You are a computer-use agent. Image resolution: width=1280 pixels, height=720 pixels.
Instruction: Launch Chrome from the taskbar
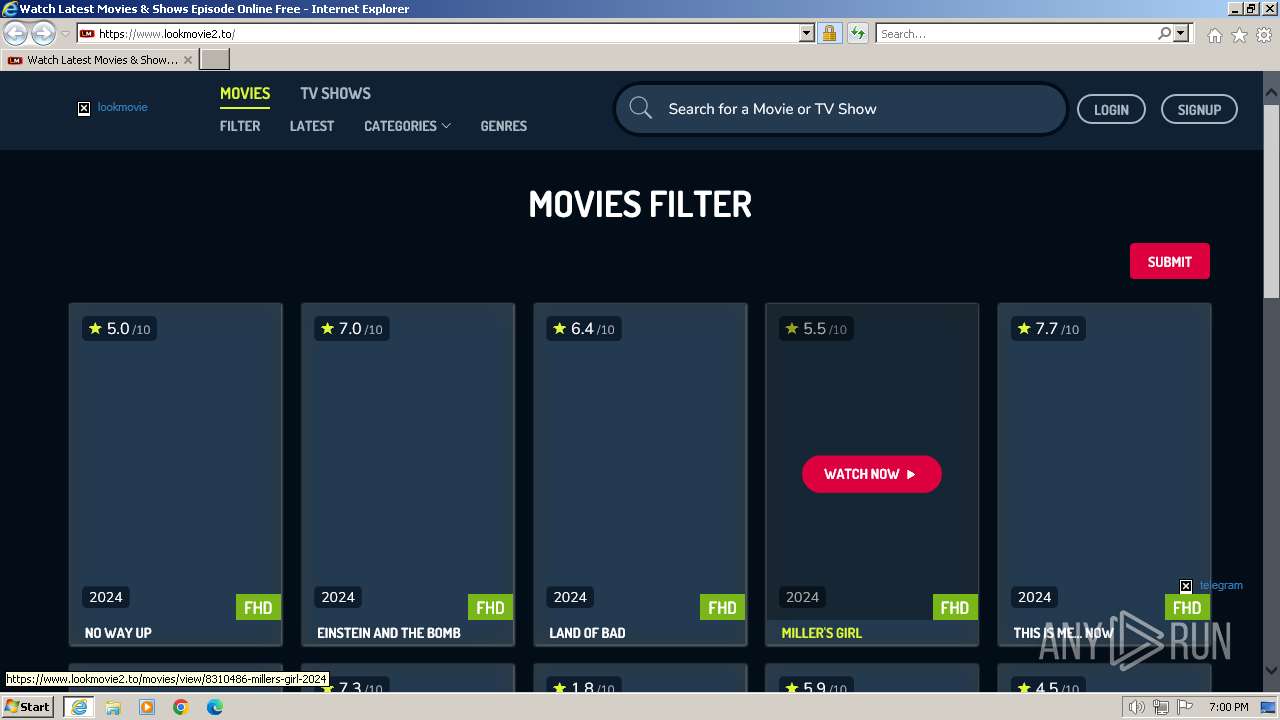click(x=181, y=707)
